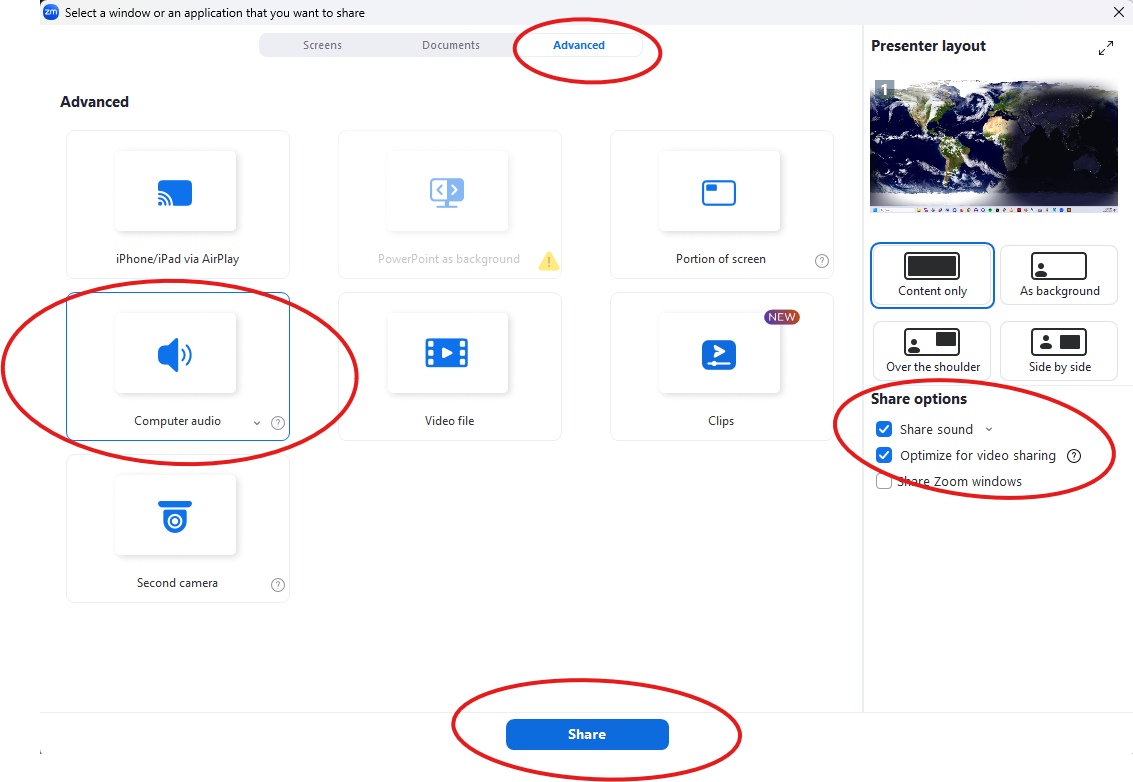Viewport: 1133px width, 782px height.
Task: Select the Content only layout
Action: click(932, 275)
